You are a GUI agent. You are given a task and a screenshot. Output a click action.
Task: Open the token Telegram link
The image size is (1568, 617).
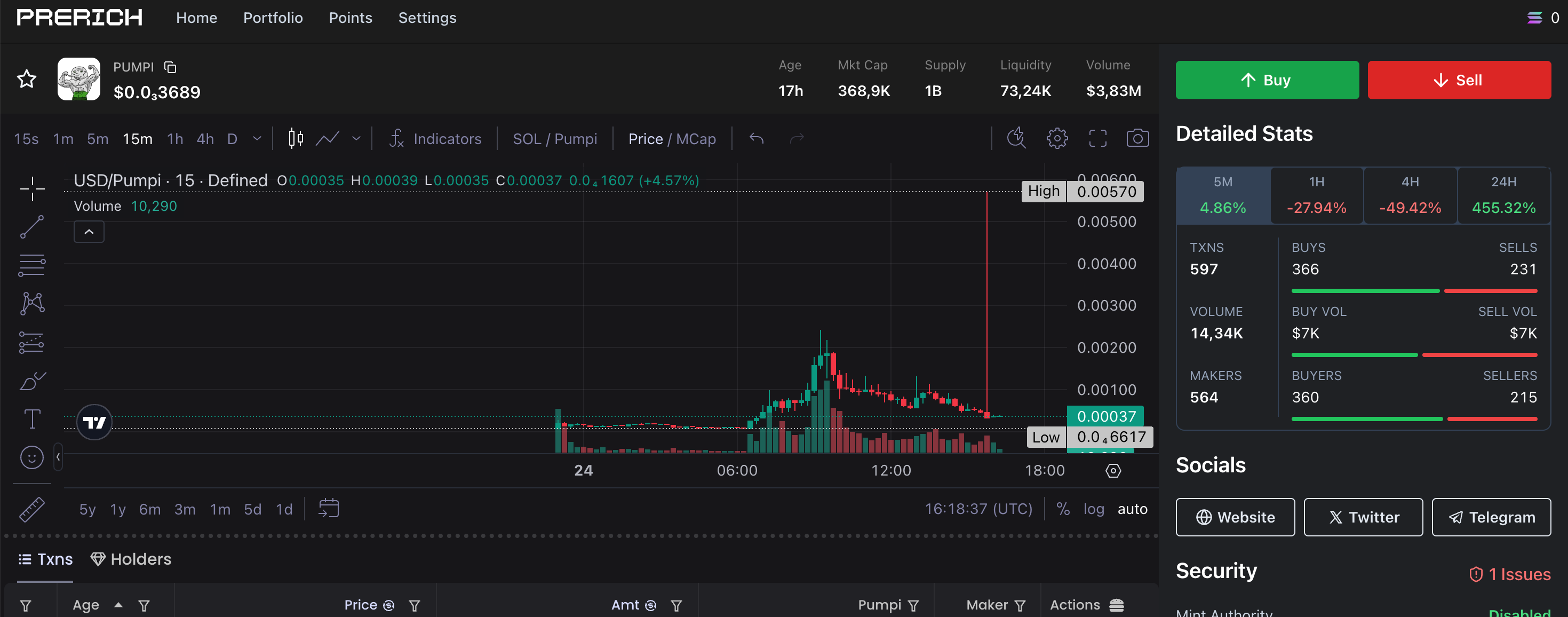click(x=1491, y=517)
